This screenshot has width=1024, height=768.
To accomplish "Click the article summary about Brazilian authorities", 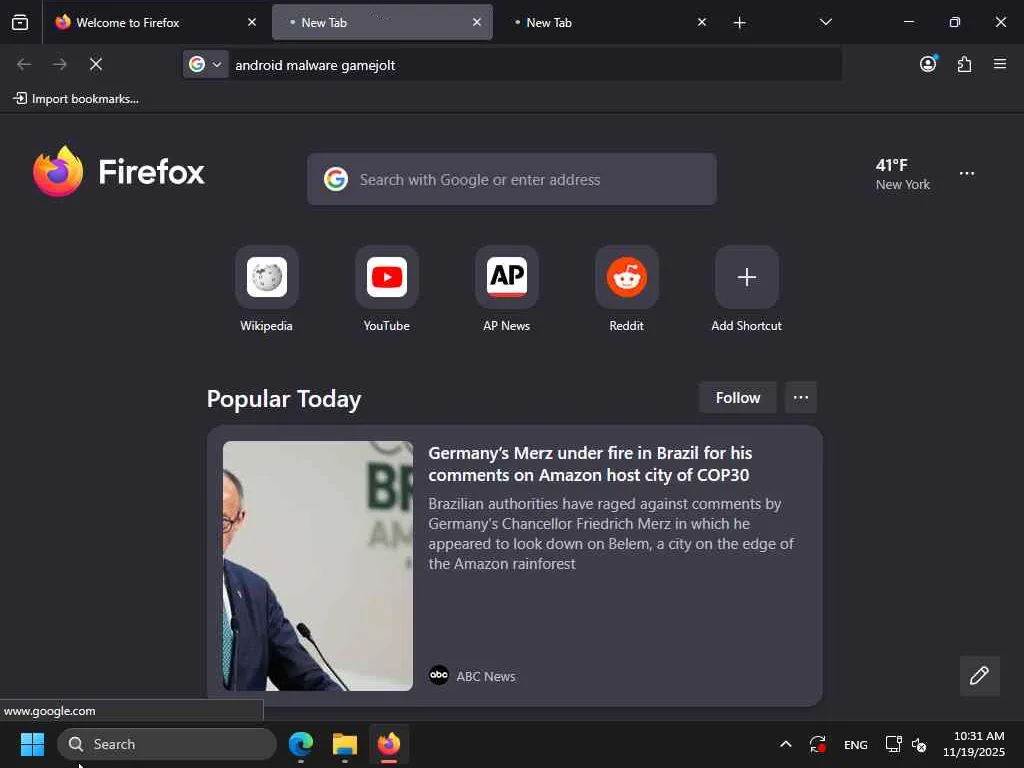I will click(611, 534).
